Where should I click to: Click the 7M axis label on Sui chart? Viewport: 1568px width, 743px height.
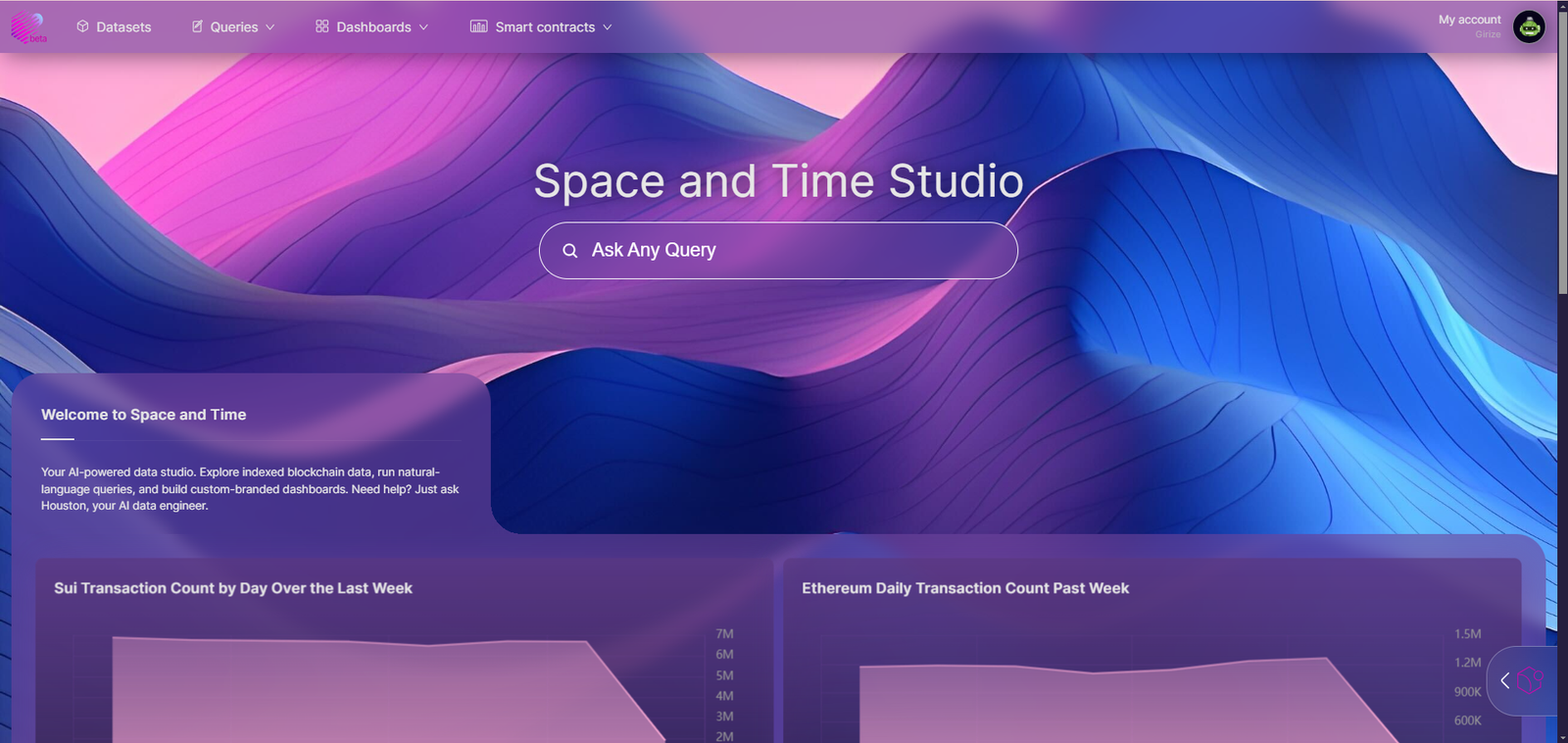724,634
